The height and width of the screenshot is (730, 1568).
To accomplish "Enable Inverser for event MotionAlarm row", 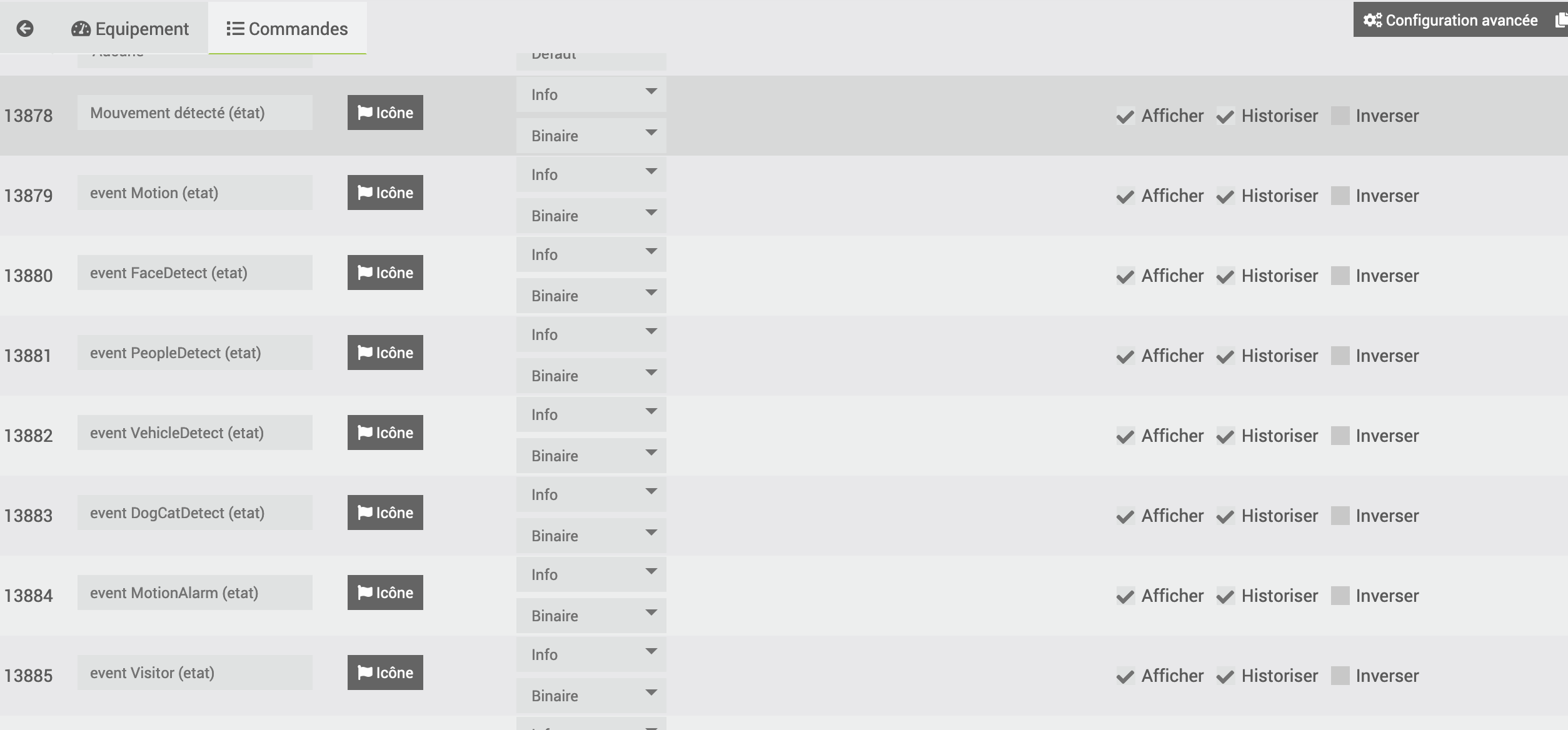I will tap(1340, 596).
